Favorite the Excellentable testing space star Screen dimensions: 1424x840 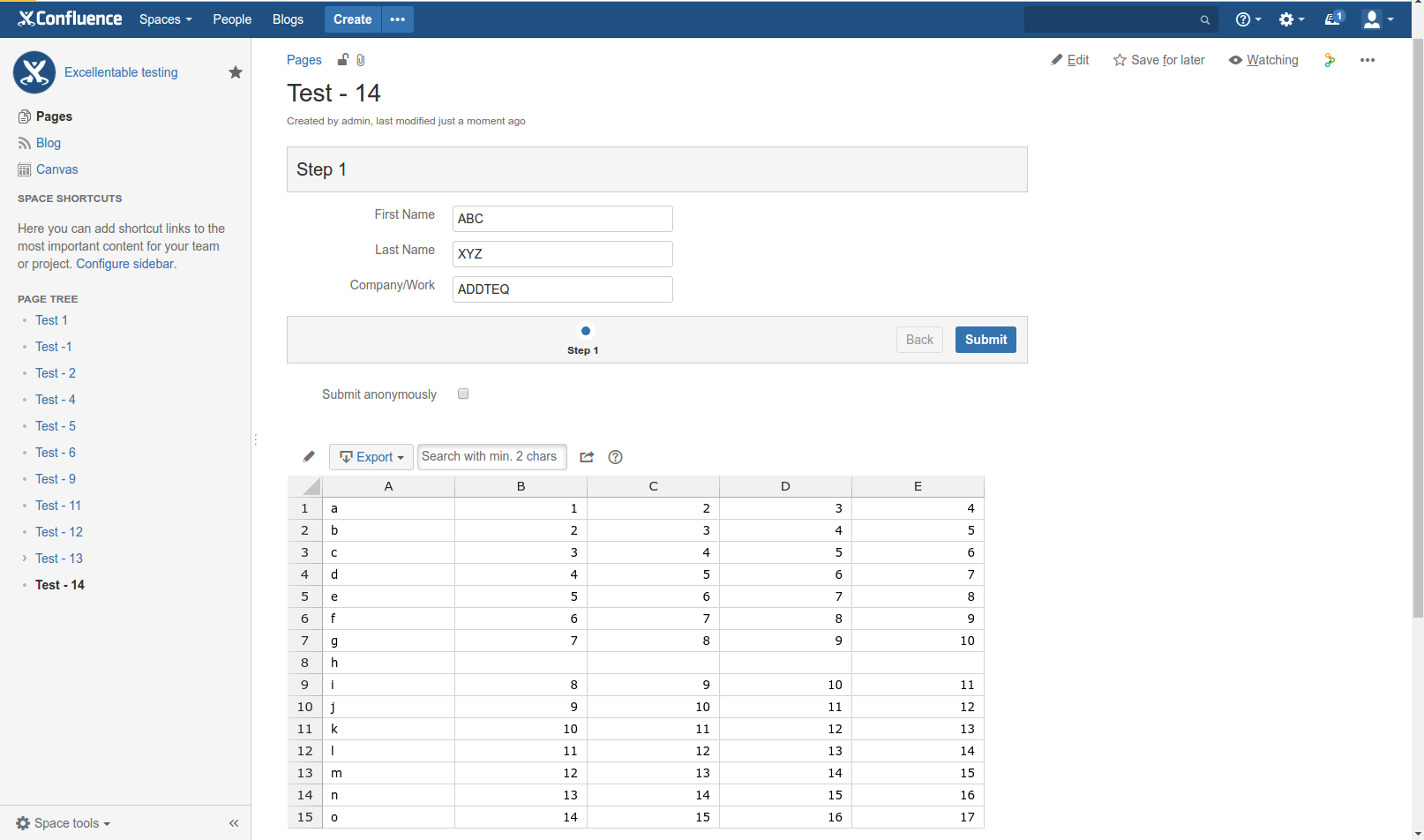[235, 72]
